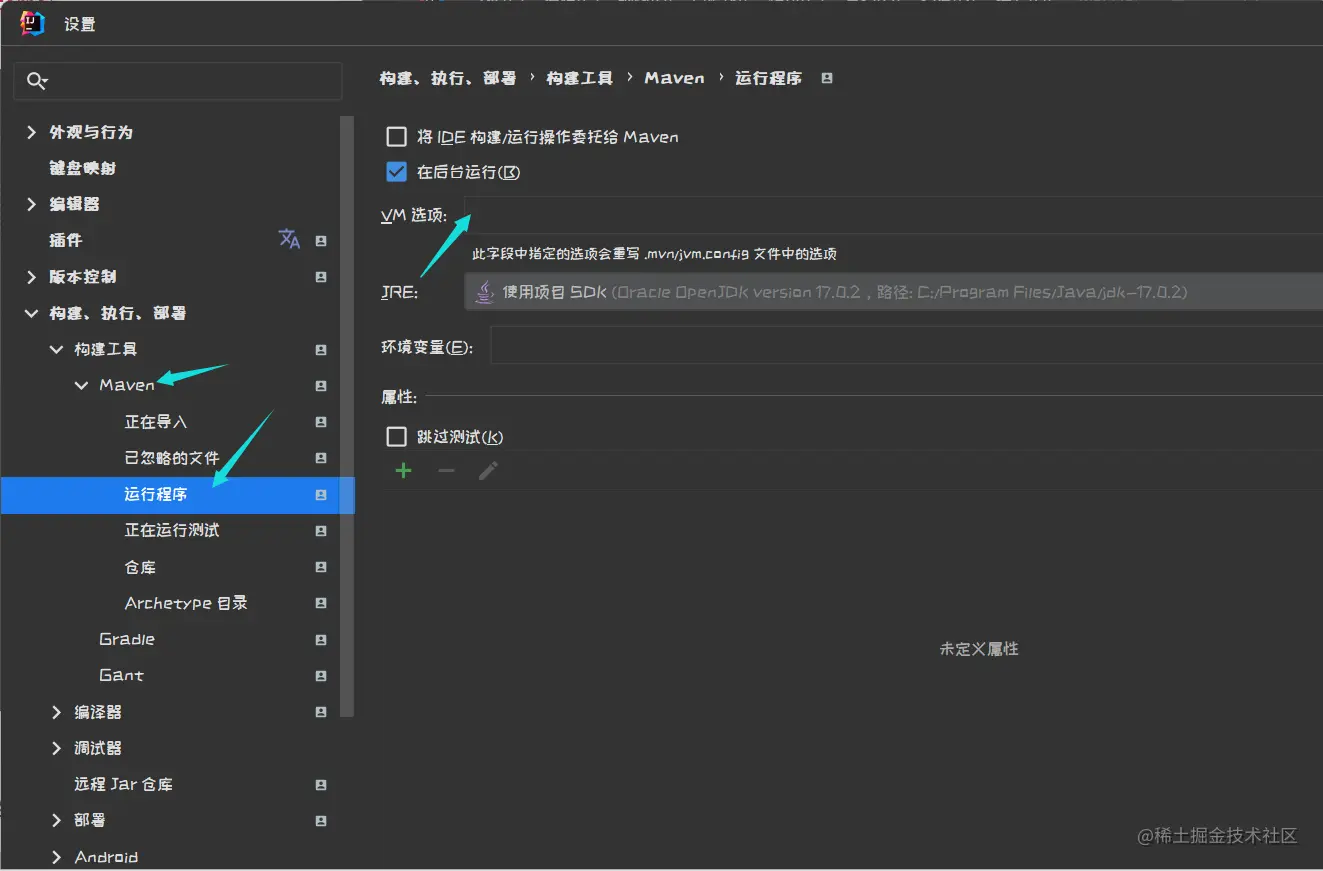Click the project-level icon on the Maven row

click(x=321, y=386)
